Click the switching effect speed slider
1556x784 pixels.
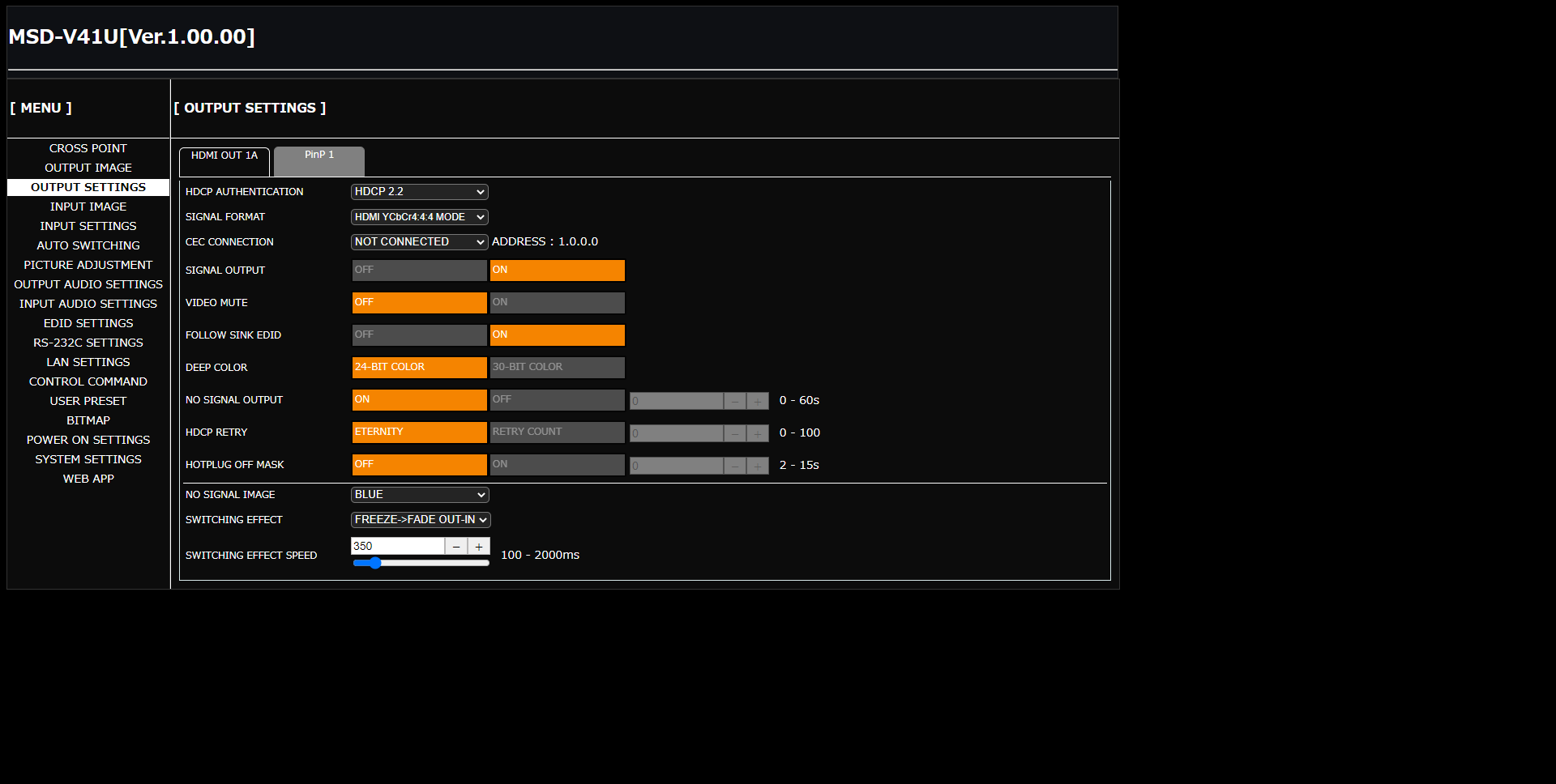(421, 563)
